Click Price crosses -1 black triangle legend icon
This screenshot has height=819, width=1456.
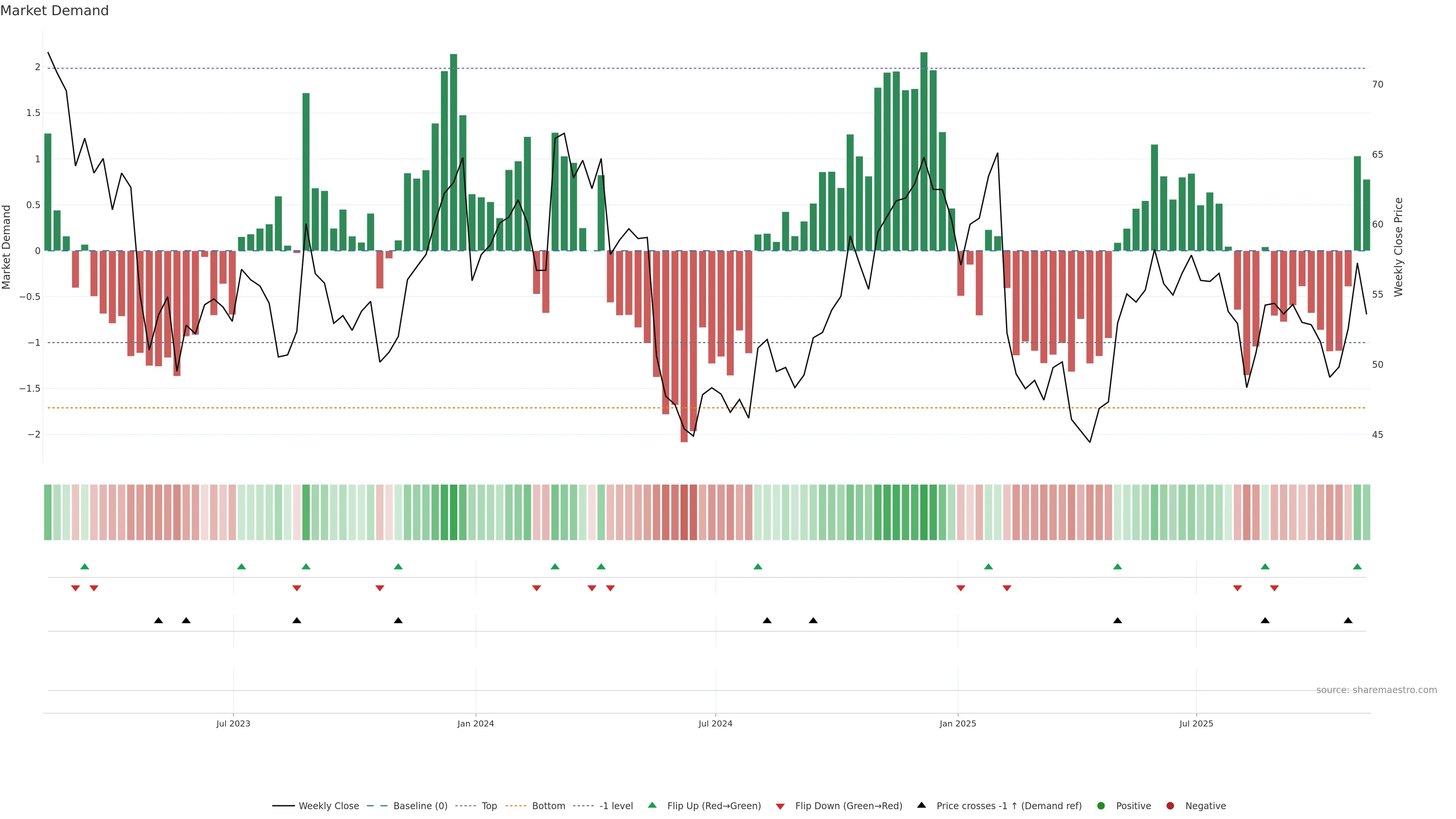921,805
